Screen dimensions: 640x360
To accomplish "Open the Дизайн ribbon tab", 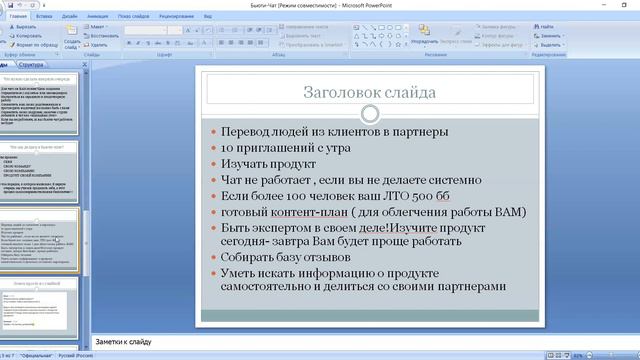I will pyautogui.click(x=69, y=16).
